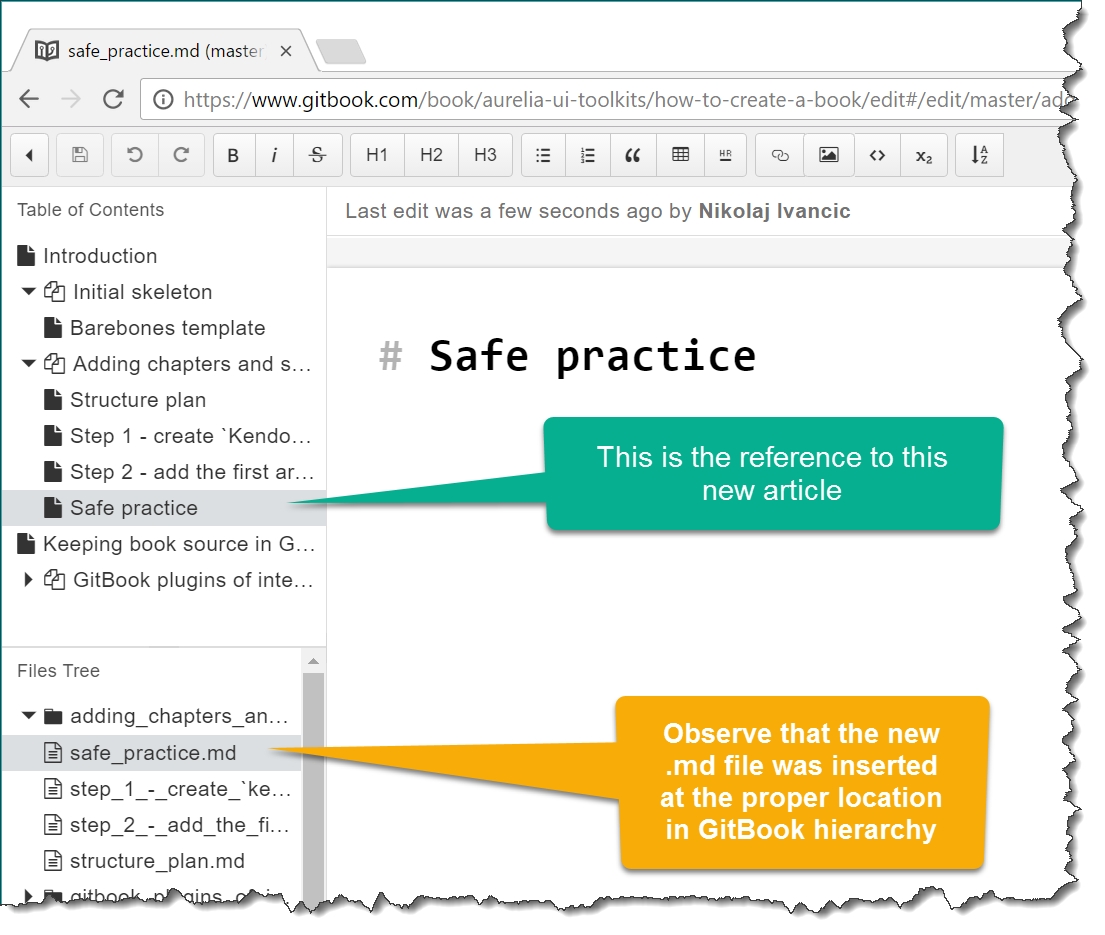
Task: Insert a code block with the code icon
Action: (x=877, y=155)
